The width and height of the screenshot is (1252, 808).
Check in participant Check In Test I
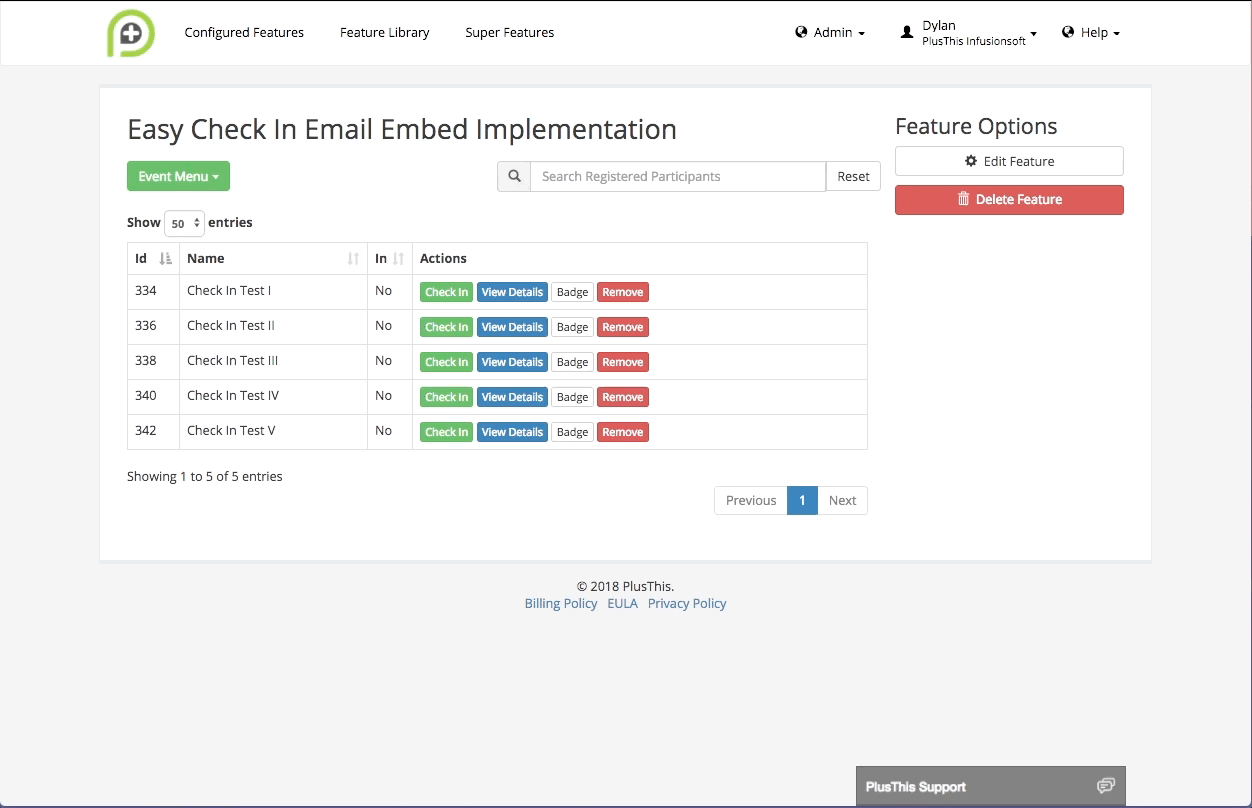point(446,292)
